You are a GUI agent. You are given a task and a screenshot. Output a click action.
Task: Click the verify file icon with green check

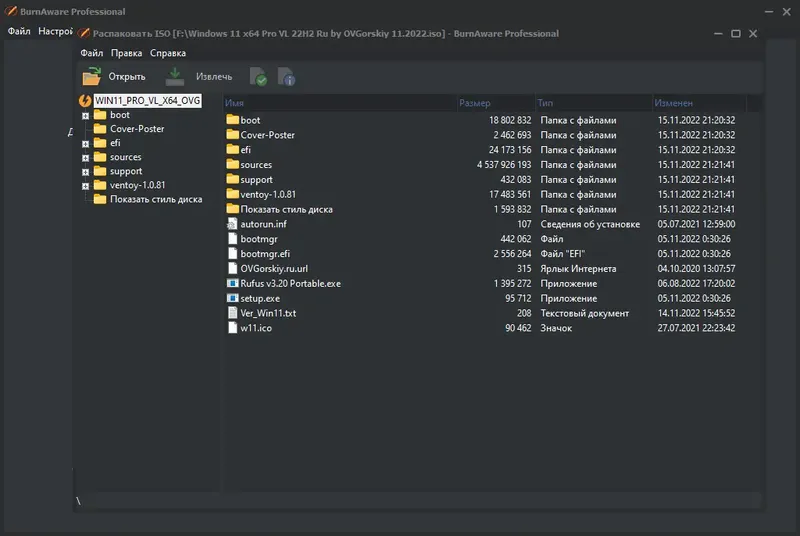pyautogui.click(x=258, y=76)
